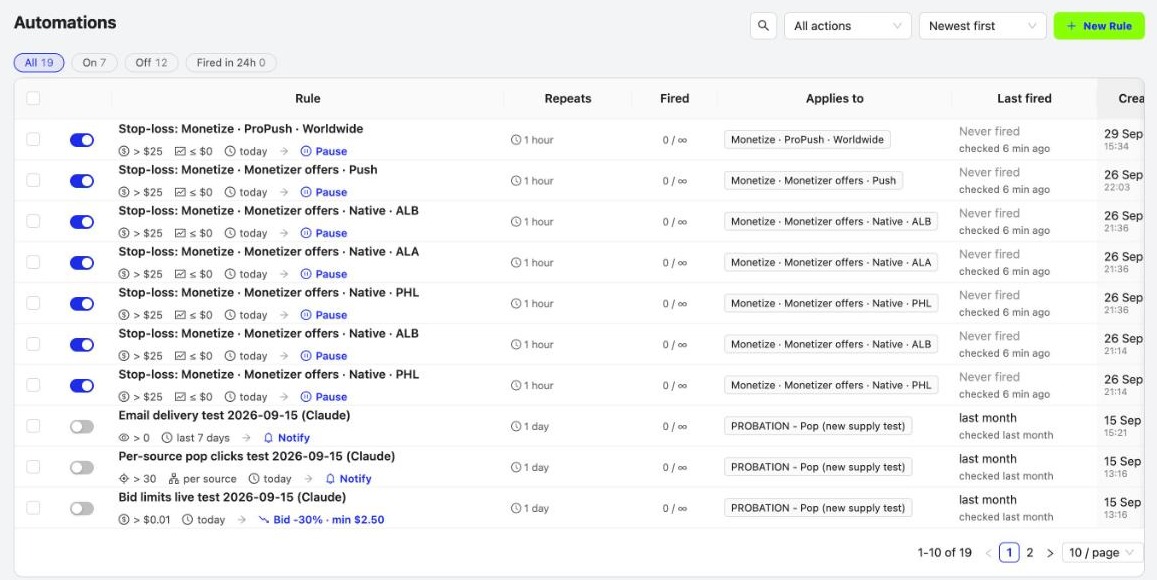Switch off the Native ALA stop-loss rule
The height and width of the screenshot is (580, 1157).
[x=82, y=263]
